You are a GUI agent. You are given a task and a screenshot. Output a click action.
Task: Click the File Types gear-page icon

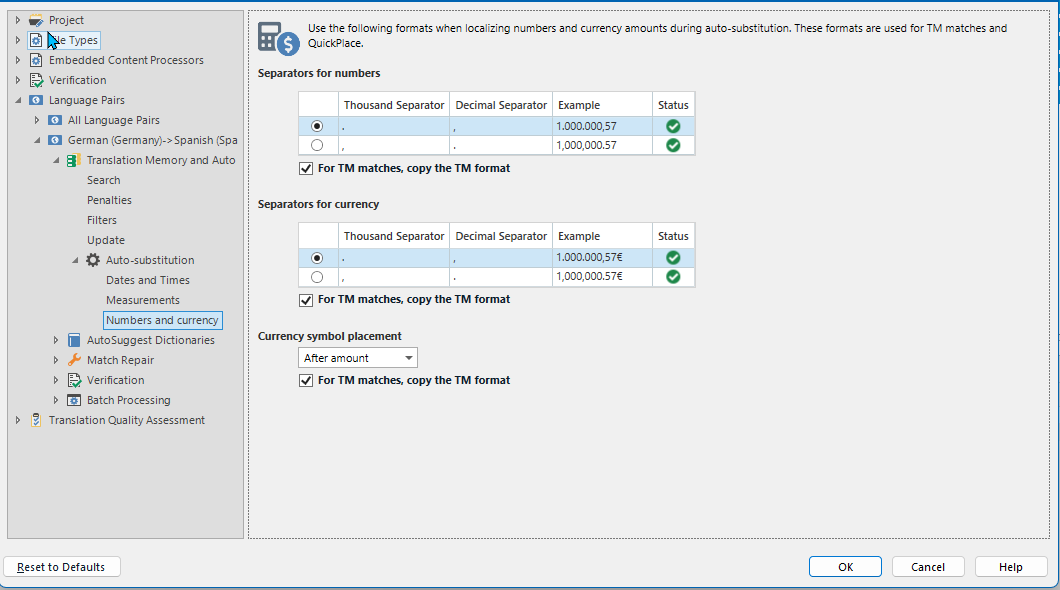(x=36, y=41)
